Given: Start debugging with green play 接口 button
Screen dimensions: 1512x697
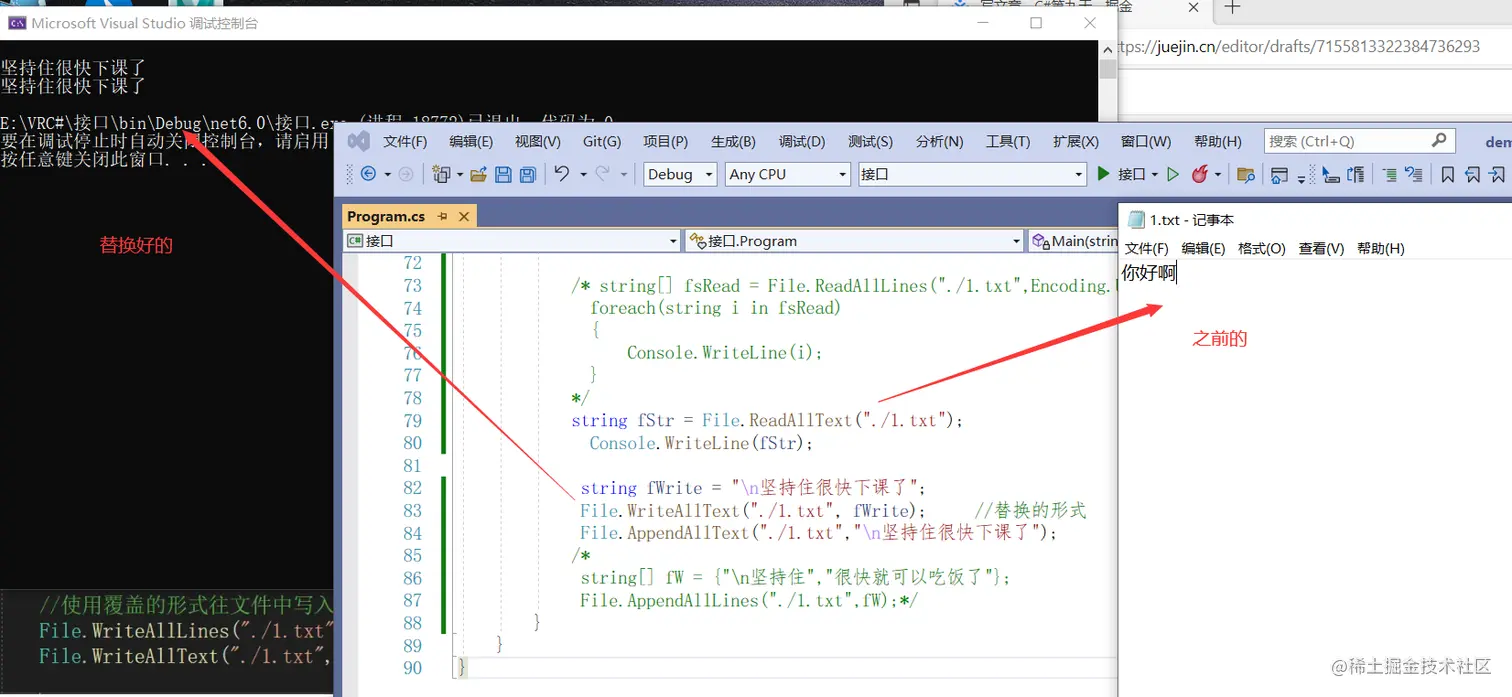Looking at the screenshot, I should [x=1121, y=174].
